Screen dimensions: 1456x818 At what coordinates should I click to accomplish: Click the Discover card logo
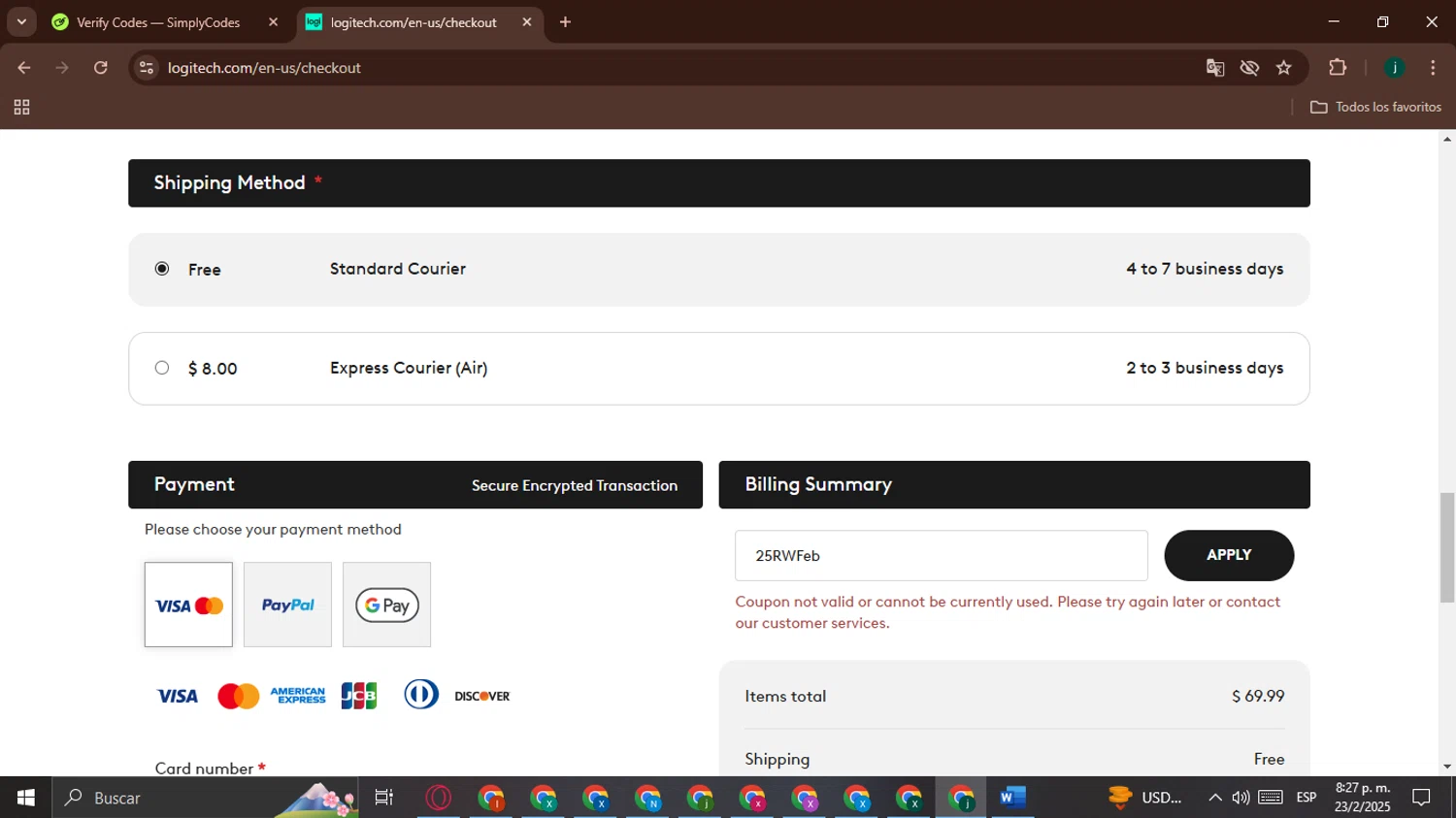coord(482,696)
